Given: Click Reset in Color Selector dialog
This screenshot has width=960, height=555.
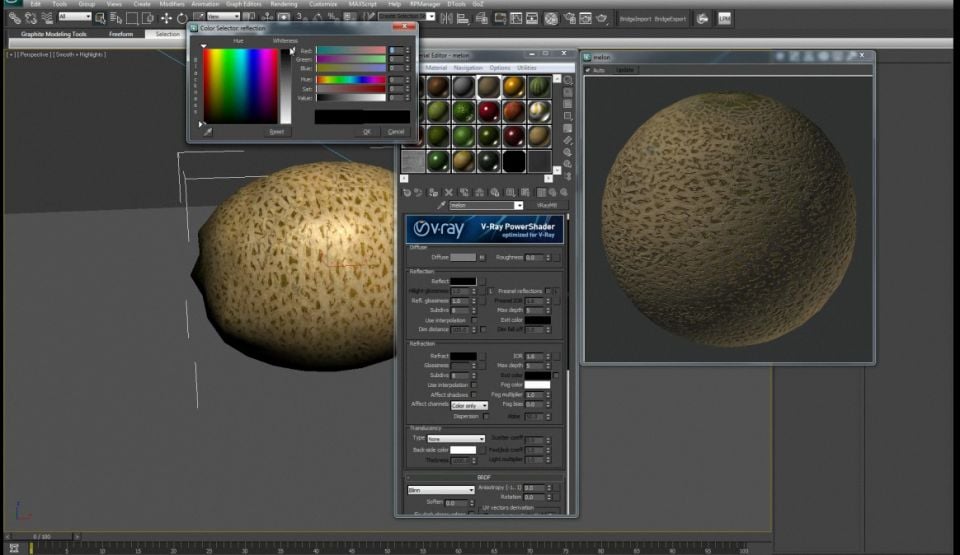Looking at the screenshot, I should pyautogui.click(x=277, y=132).
